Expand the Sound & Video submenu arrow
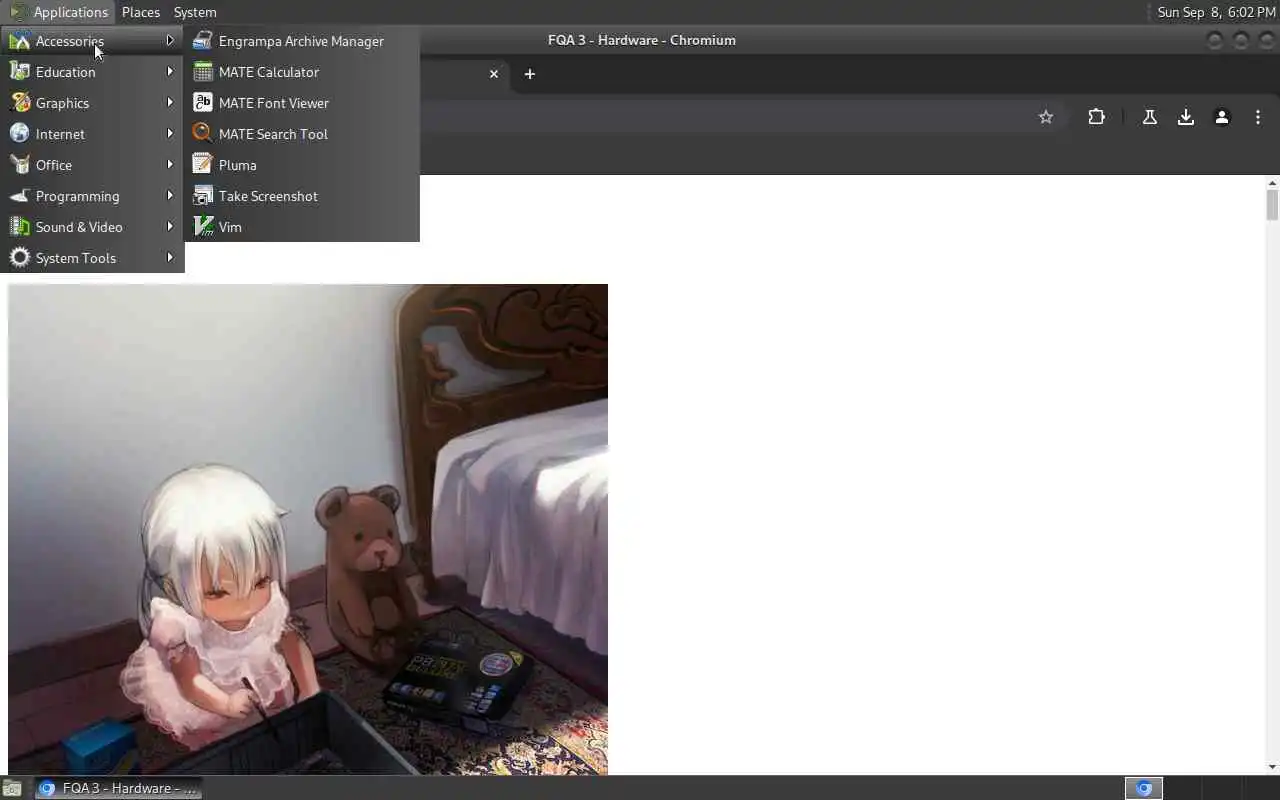This screenshot has width=1280, height=800. tap(170, 227)
